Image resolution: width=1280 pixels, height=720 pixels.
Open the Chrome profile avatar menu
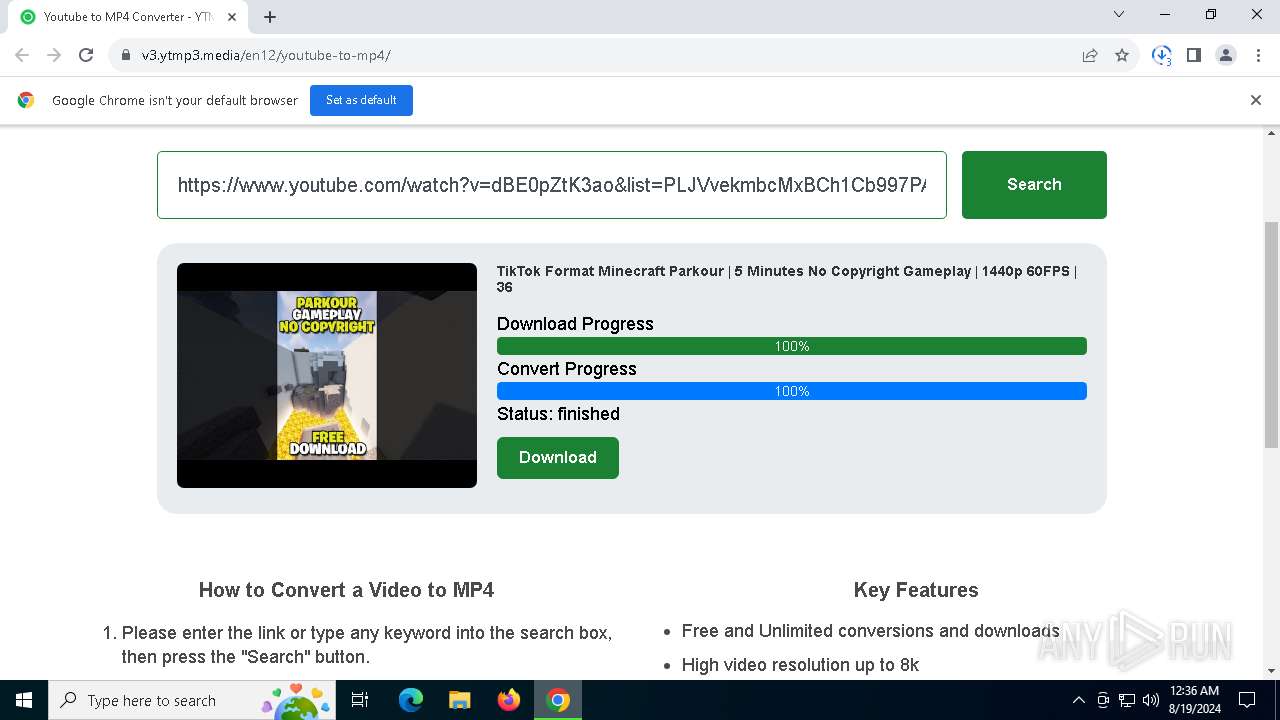1226,55
